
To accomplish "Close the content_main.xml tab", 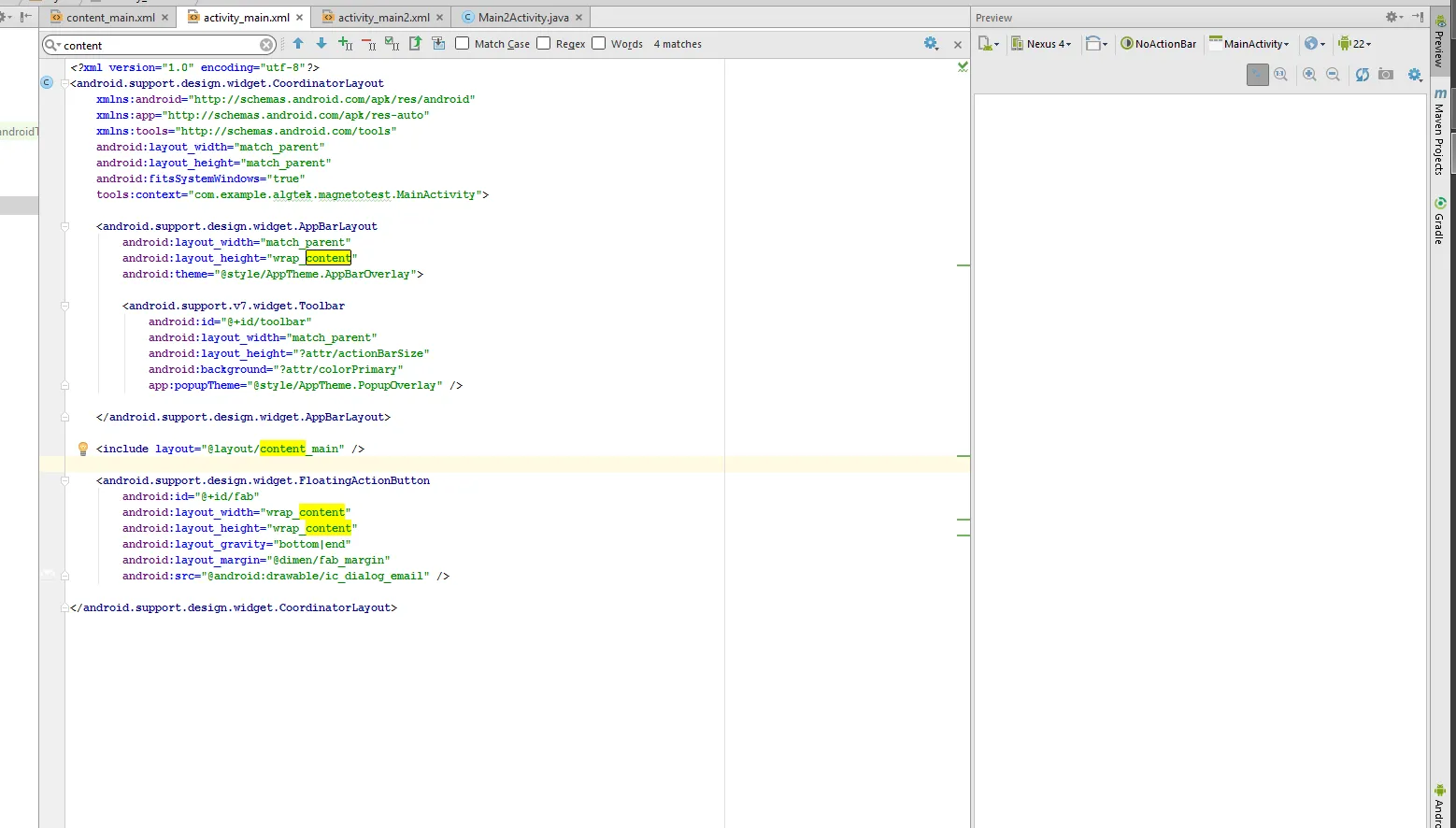I will click(x=165, y=18).
